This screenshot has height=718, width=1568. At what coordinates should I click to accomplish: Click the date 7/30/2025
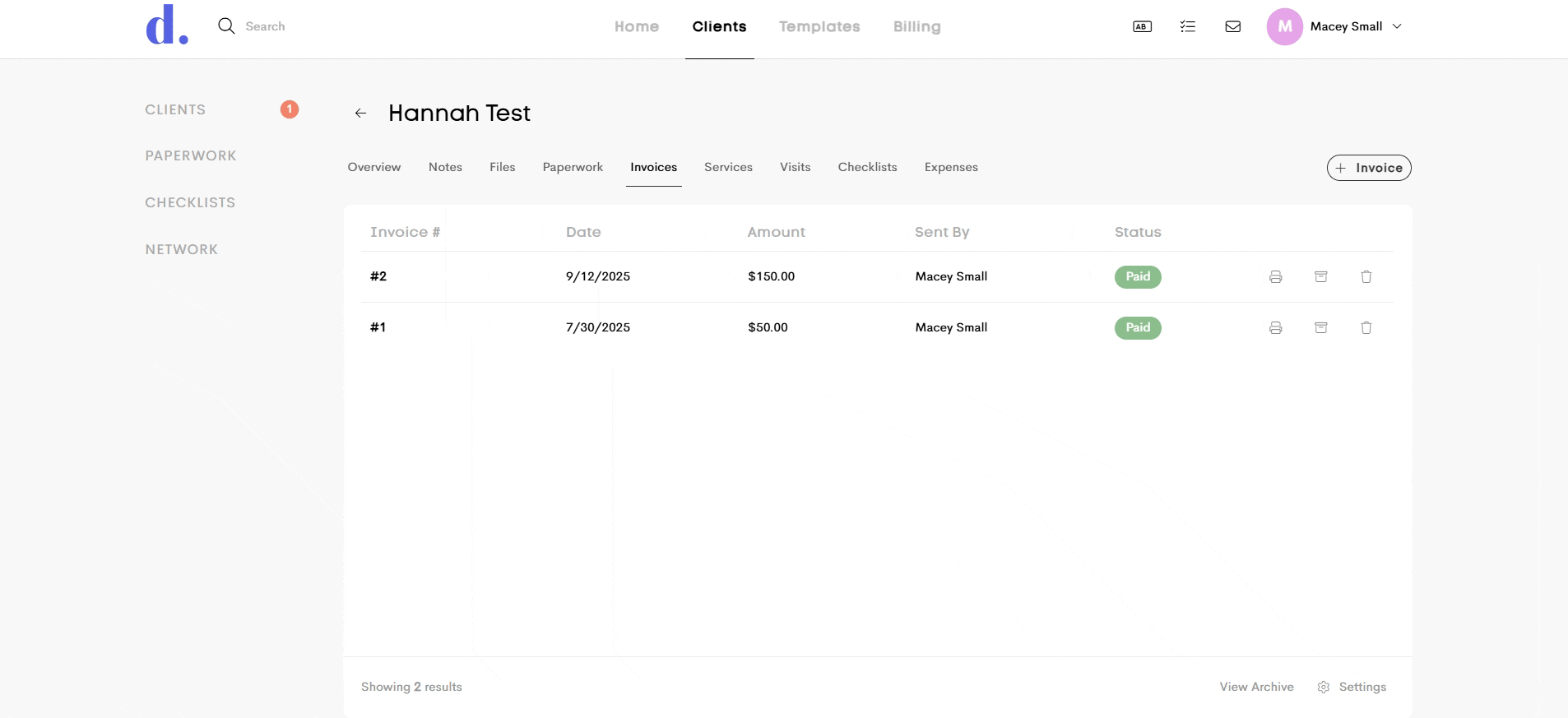coord(598,327)
